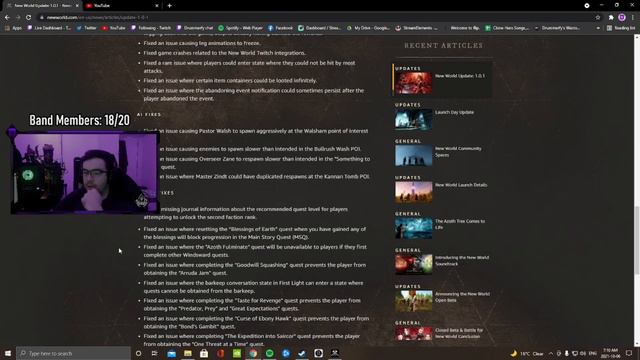Open the Windows Start menu
The width and height of the screenshot is (640, 360).
(x=7, y=353)
